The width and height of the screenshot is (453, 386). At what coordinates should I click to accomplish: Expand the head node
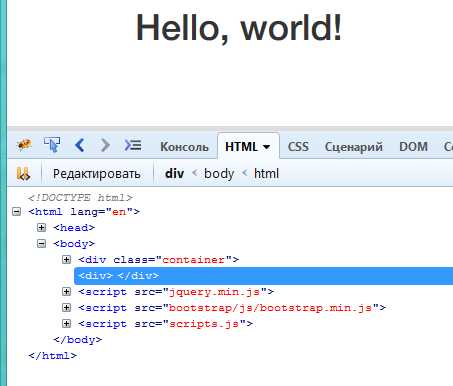point(41,227)
